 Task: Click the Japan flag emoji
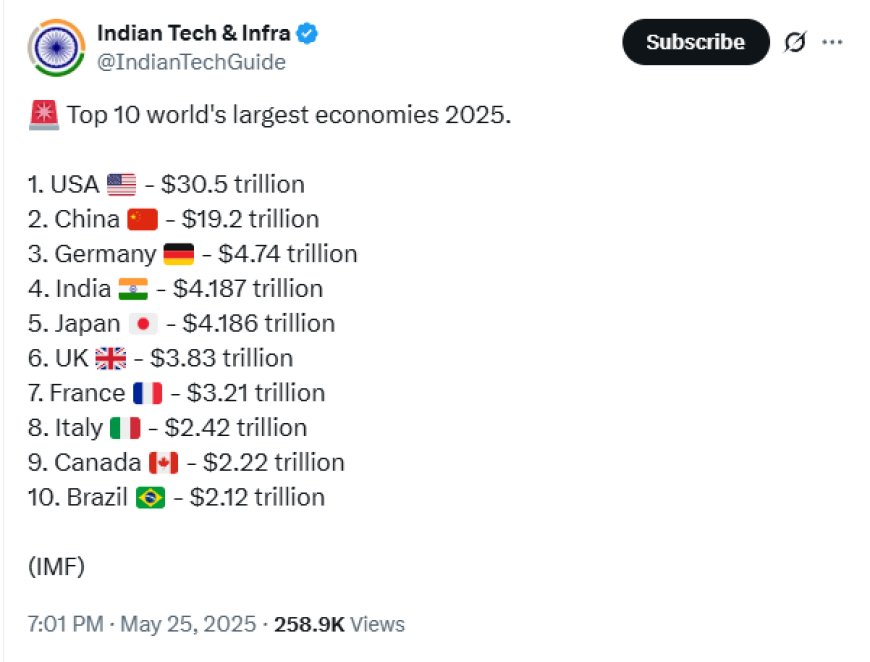143,324
